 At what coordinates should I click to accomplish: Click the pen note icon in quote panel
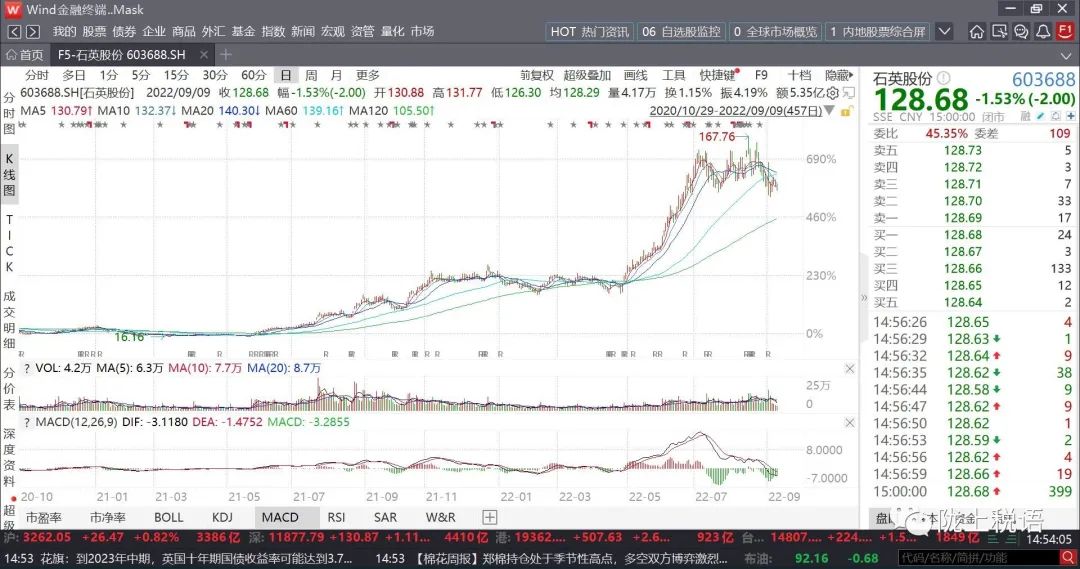pos(1041,117)
